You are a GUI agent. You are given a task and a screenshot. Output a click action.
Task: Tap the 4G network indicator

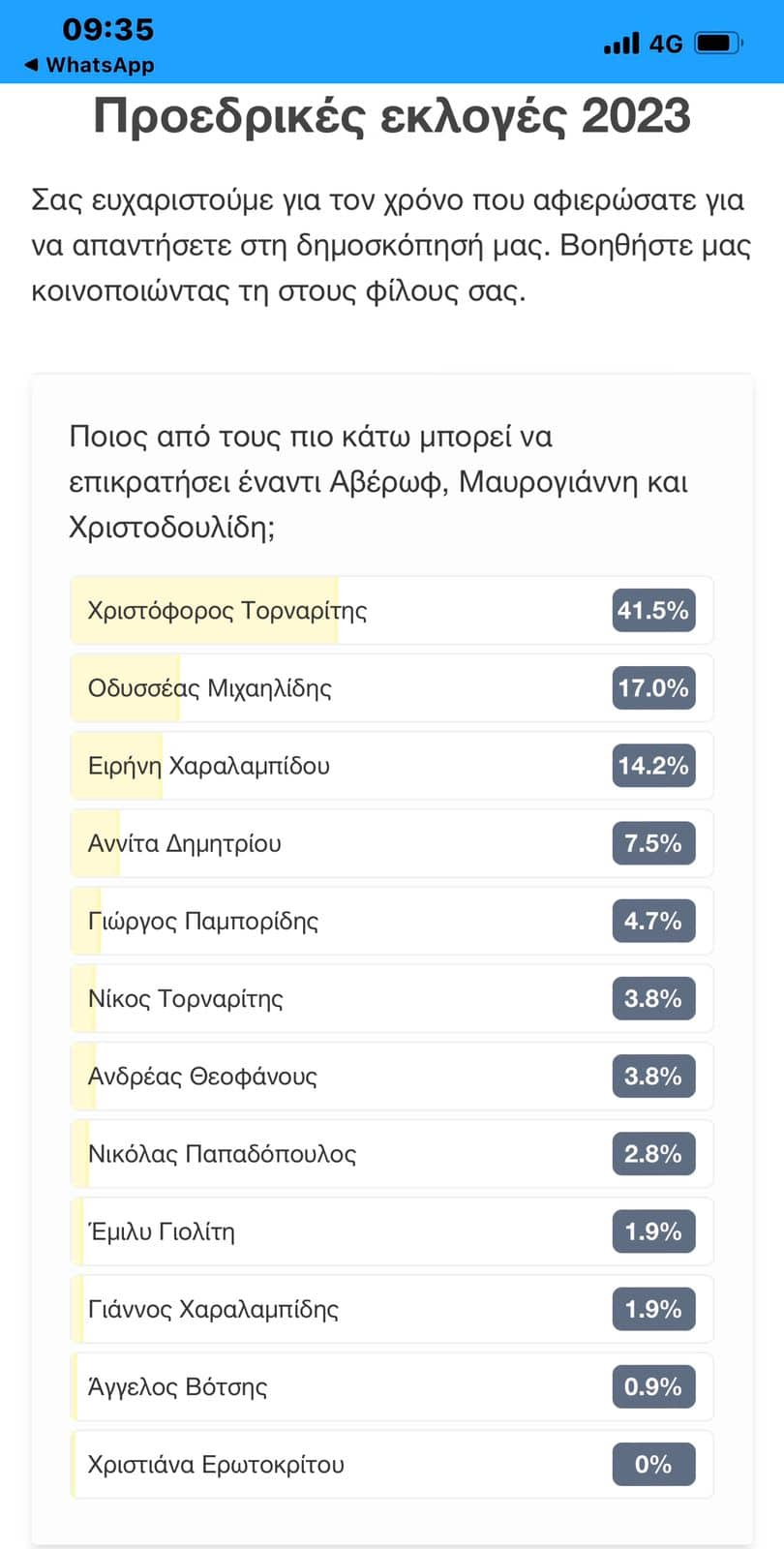666,44
